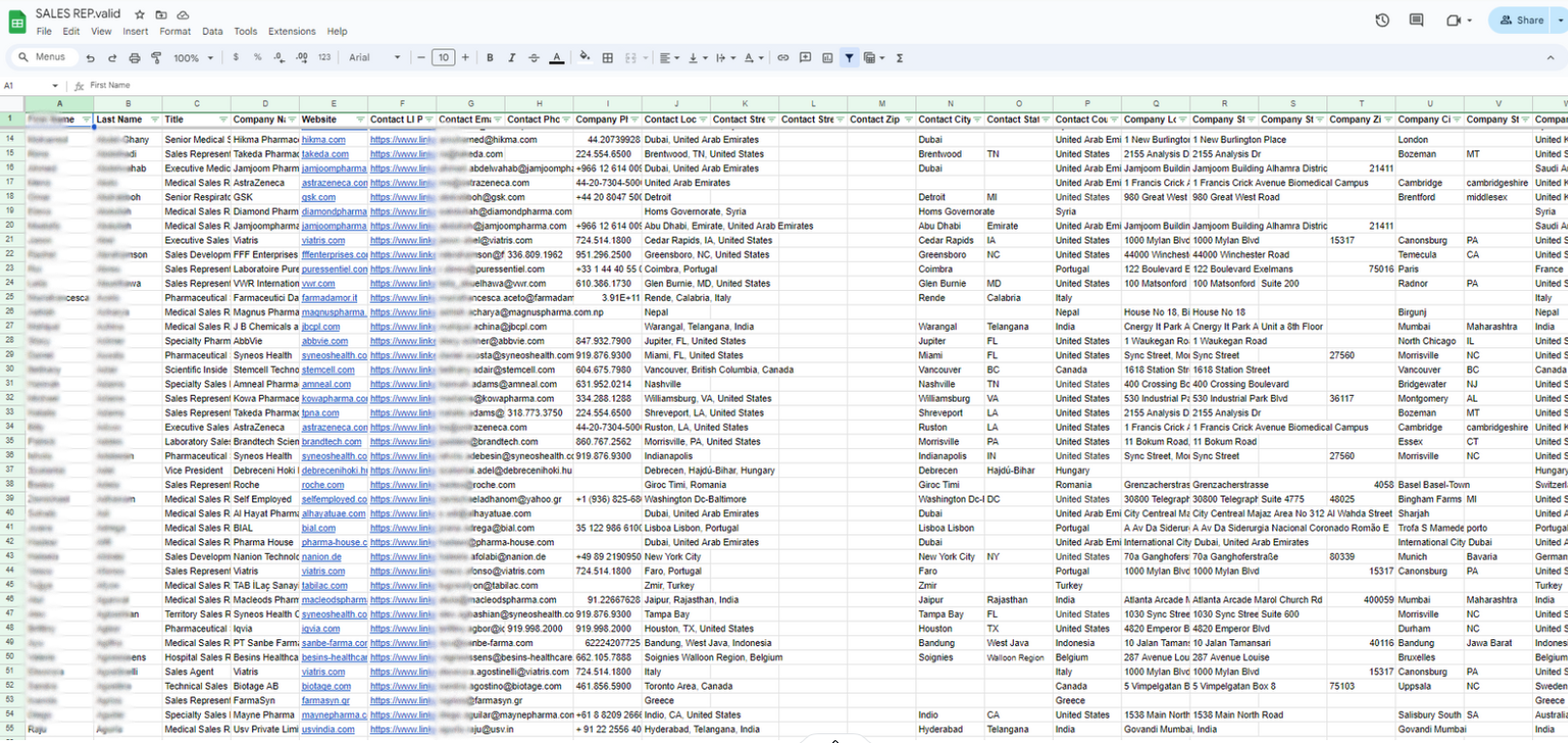Open version history clock icon

(1382, 20)
